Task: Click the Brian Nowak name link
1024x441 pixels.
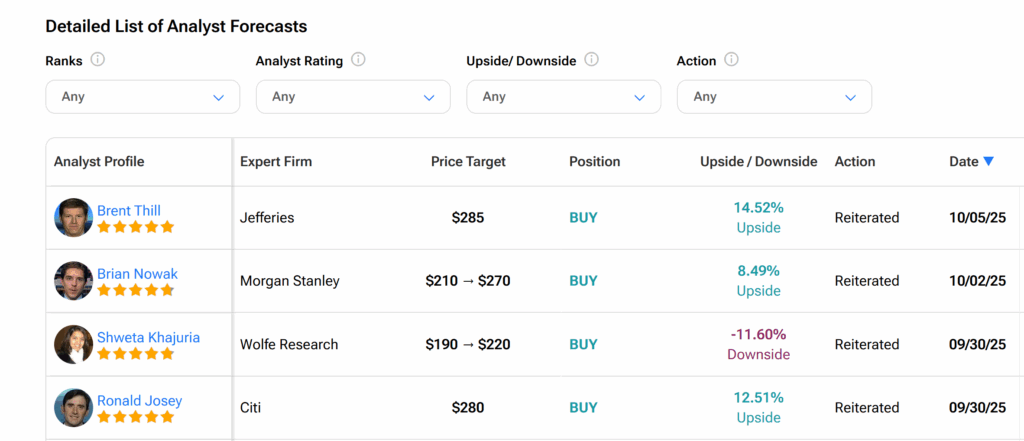Action: tap(137, 273)
